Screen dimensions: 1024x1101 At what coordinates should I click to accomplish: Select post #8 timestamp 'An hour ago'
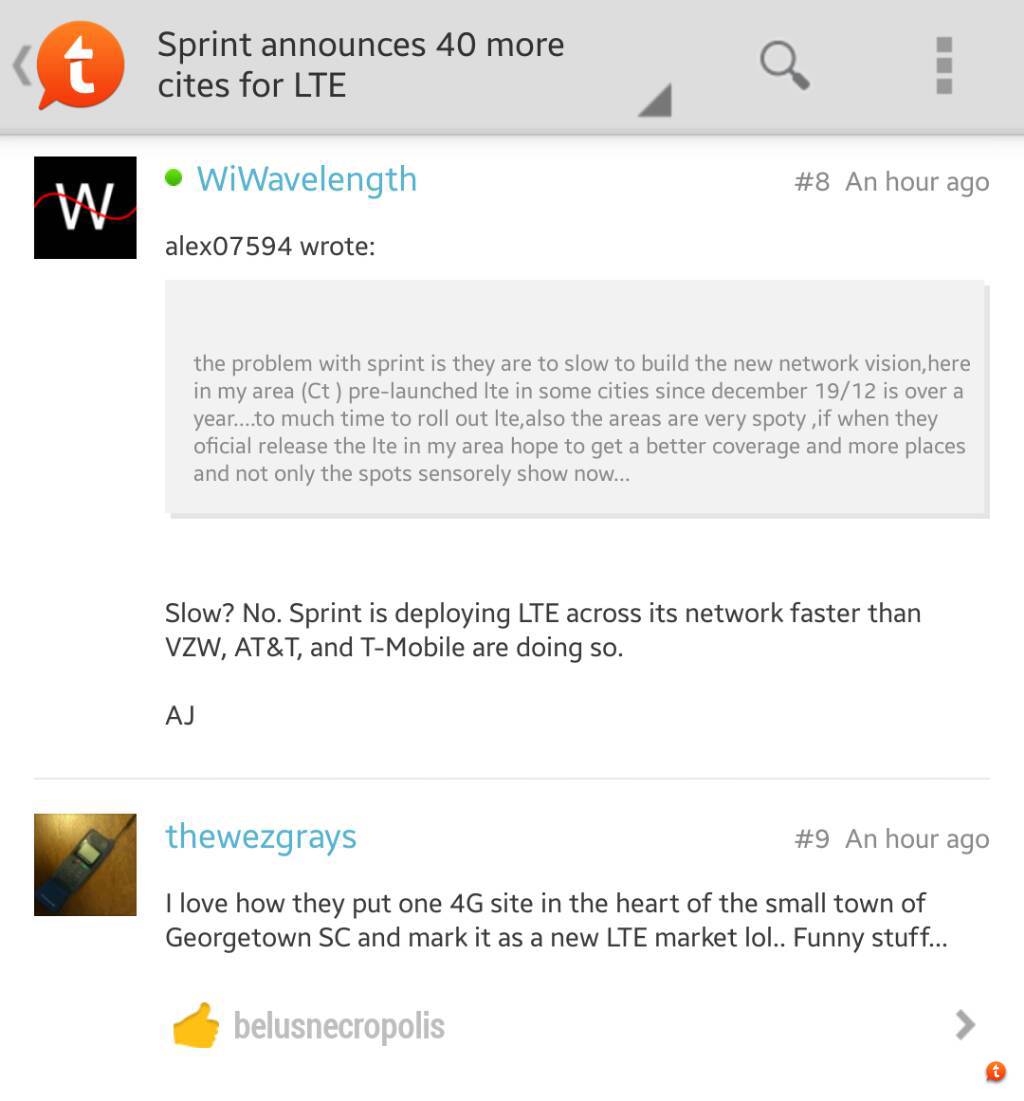(917, 182)
